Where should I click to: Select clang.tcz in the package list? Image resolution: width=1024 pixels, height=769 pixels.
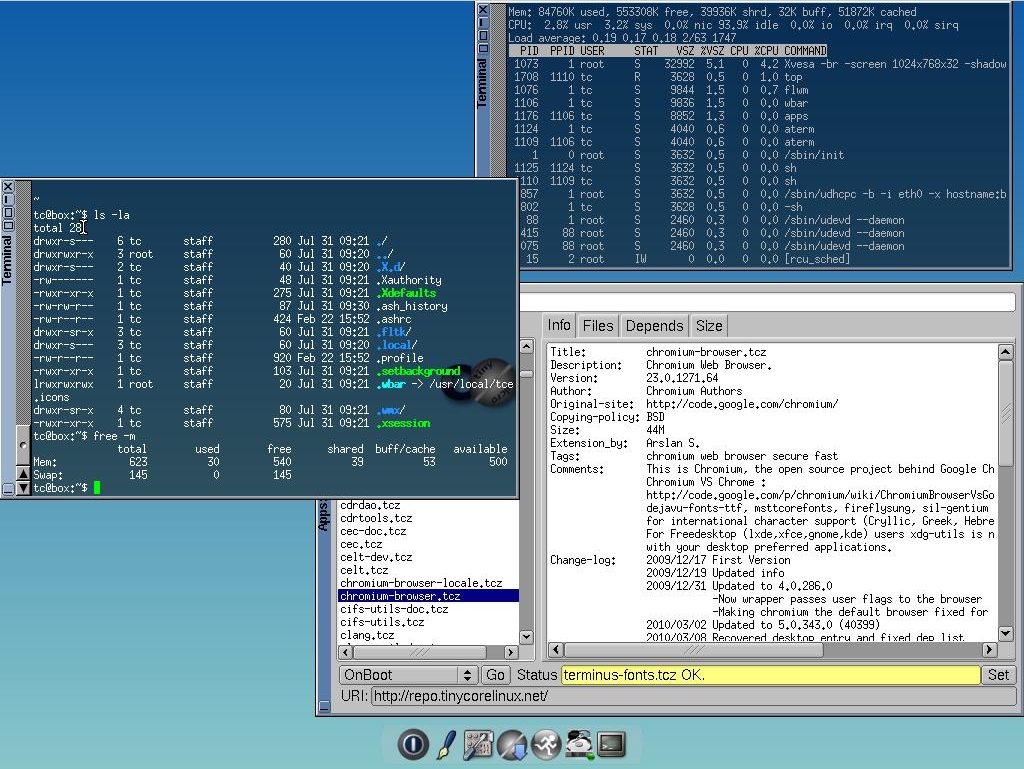click(x=367, y=635)
